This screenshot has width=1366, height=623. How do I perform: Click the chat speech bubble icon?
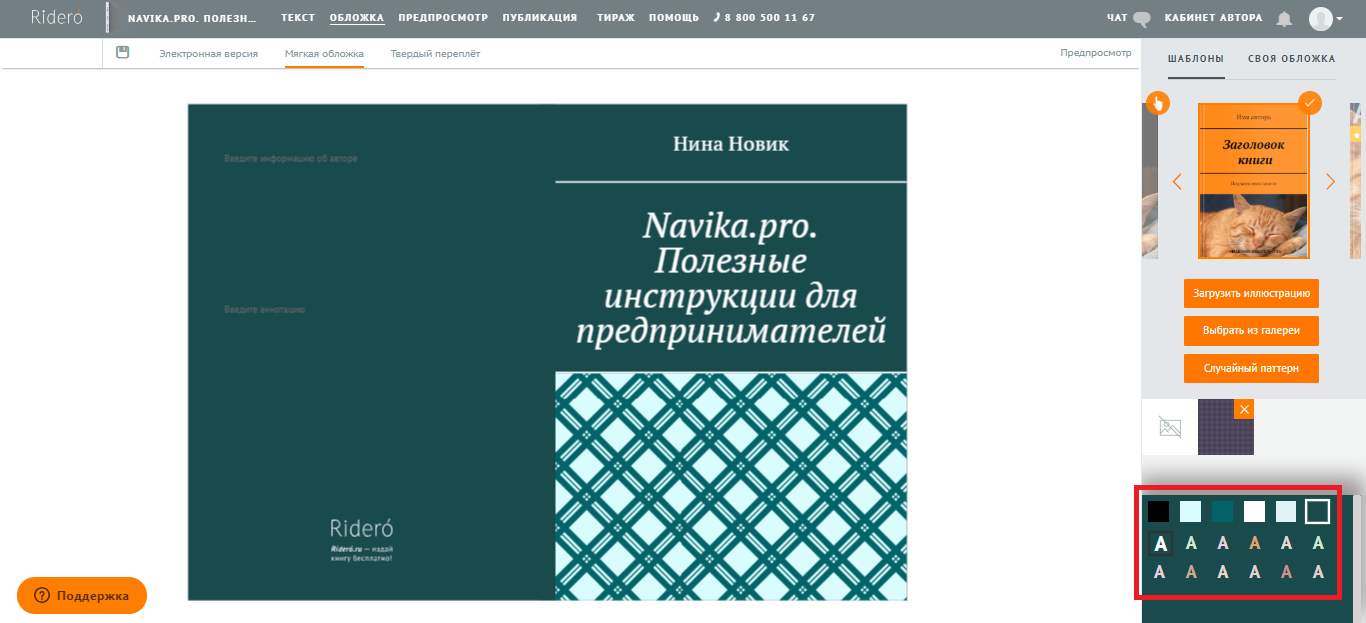[1142, 18]
